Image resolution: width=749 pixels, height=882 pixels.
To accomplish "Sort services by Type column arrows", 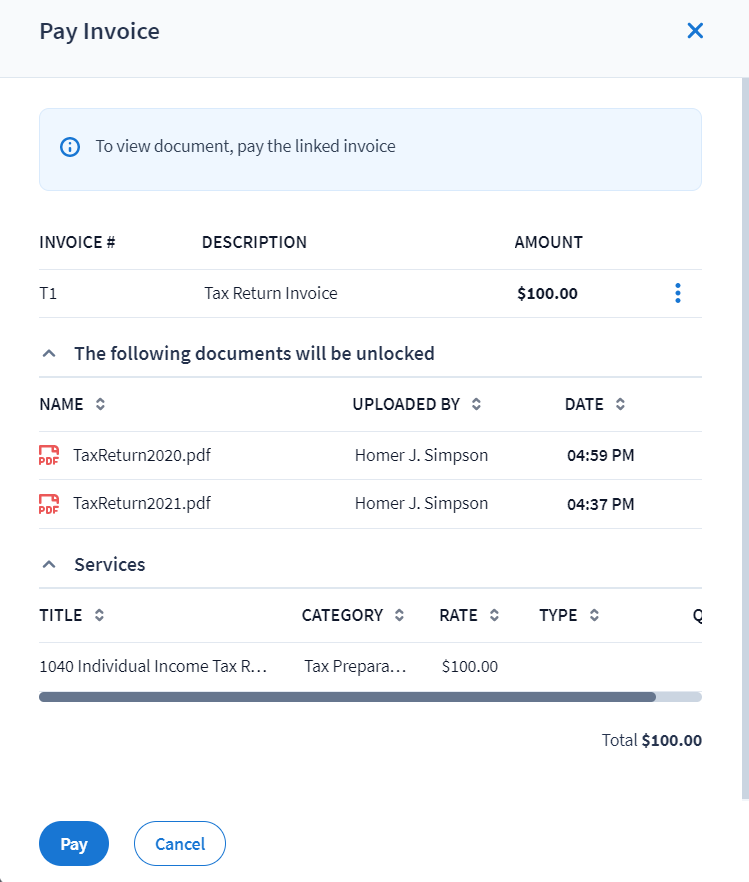I will coord(594,616).
